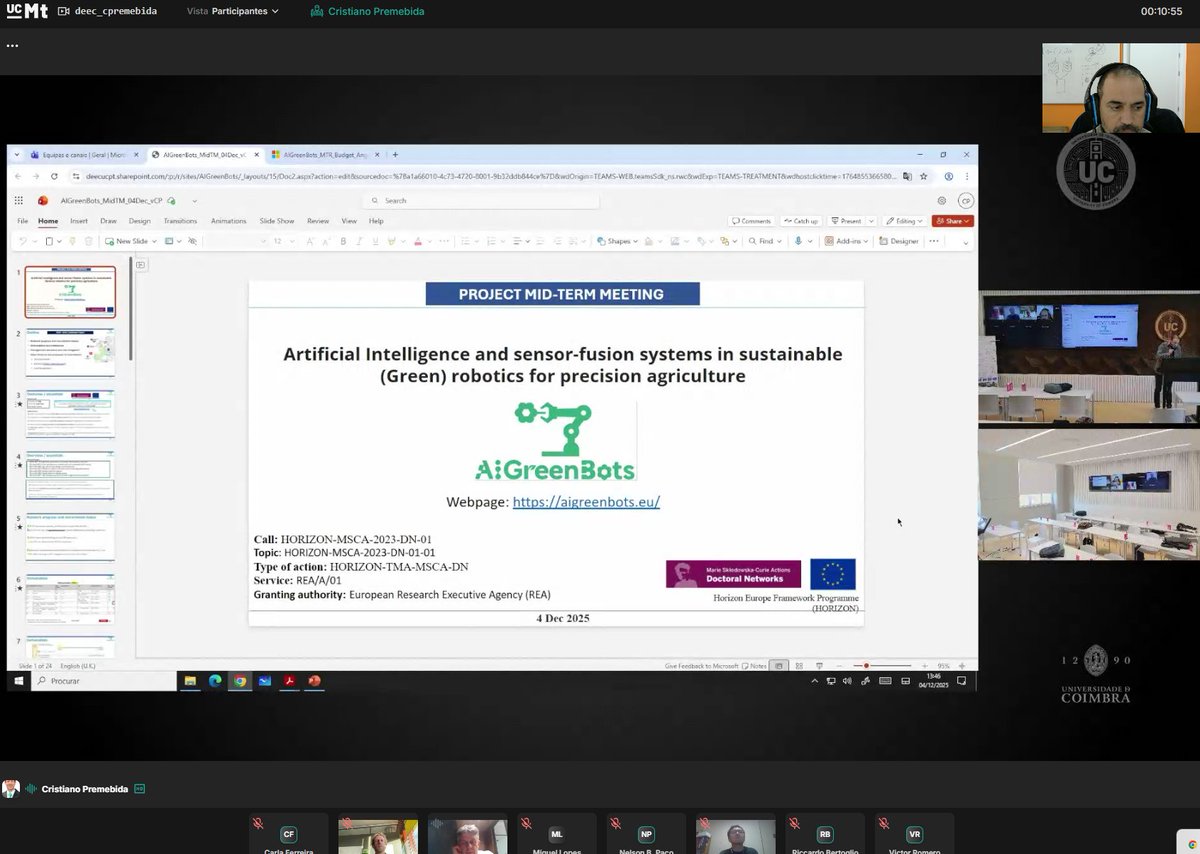Viewport: 1200px width, 854px height.
Task: Click the increase font size icon
Action: [x=310, y=241]
